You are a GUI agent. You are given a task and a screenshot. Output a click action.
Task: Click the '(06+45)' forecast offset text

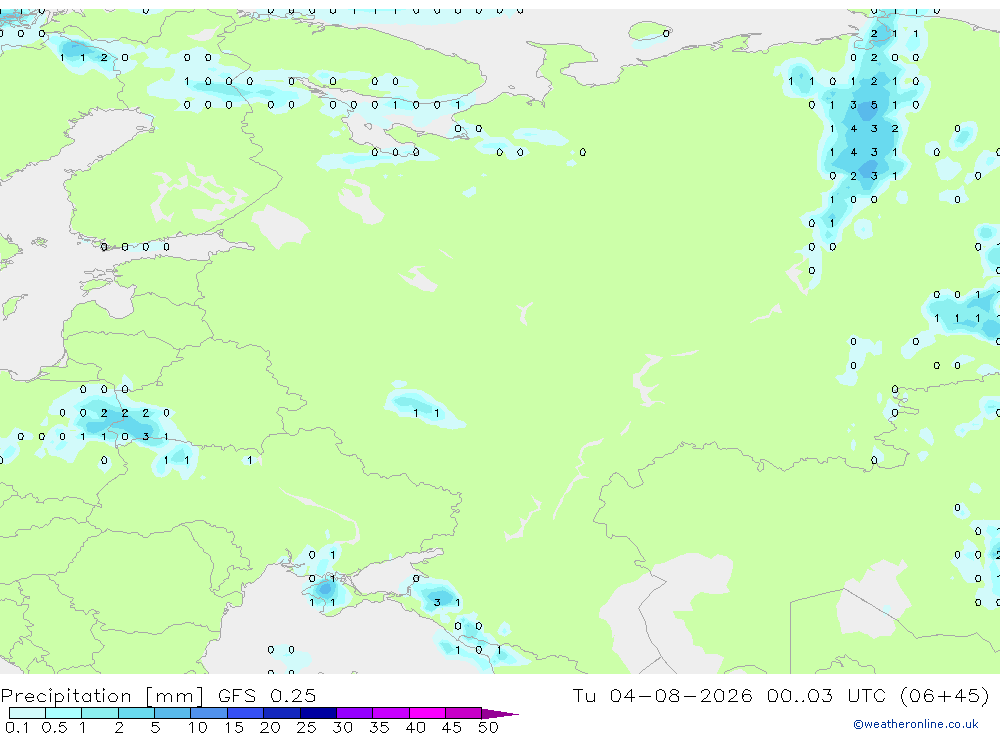(x=945, y=695)
